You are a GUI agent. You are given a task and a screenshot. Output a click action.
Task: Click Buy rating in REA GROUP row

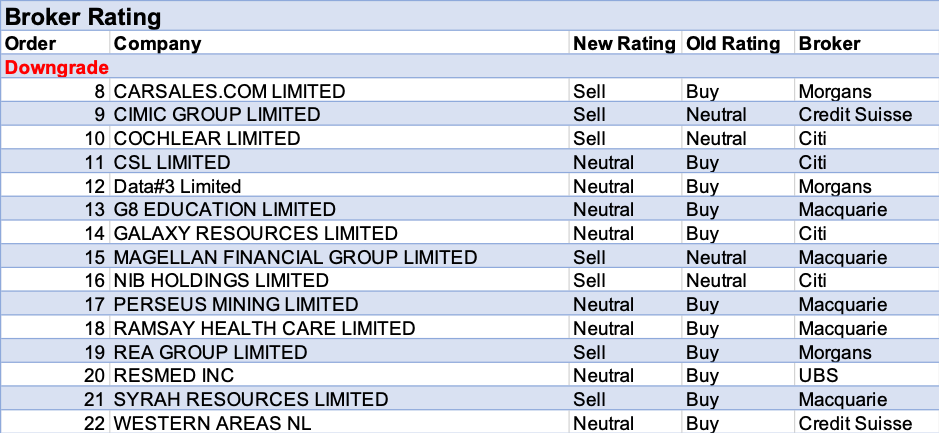click(702, 352)
